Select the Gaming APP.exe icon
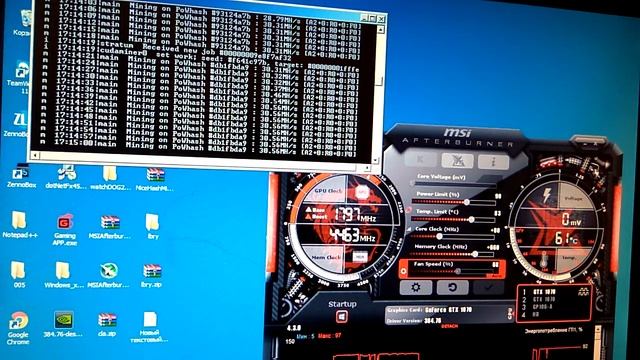Screen dimensions: 640x360 tap(64, 229)
